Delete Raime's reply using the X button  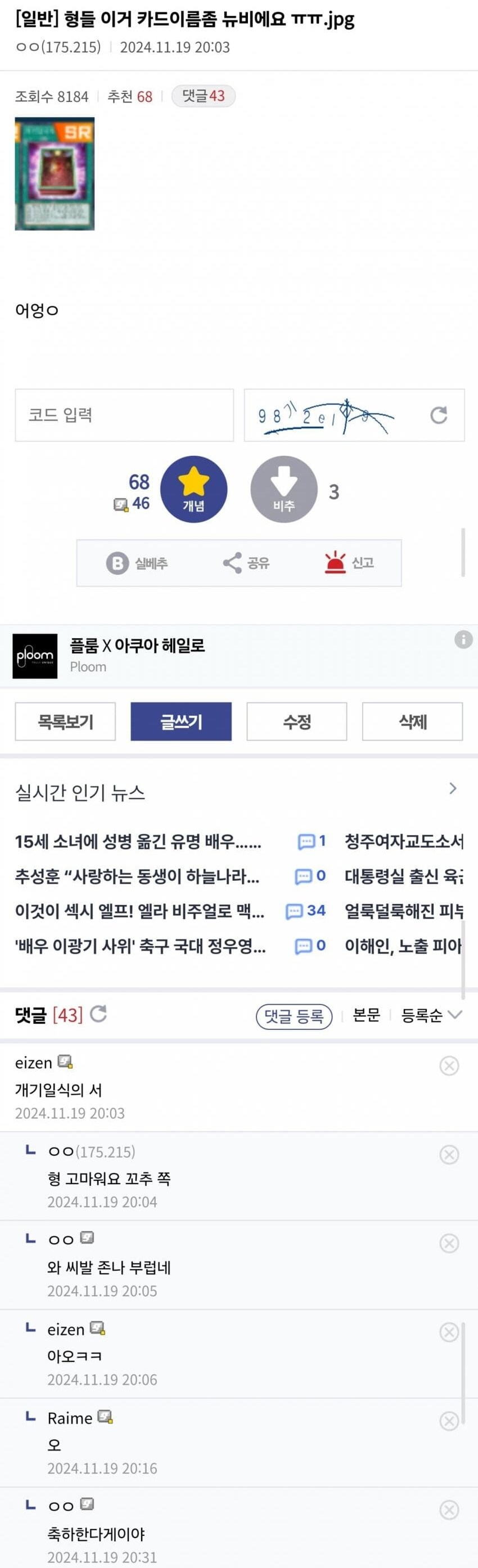tap(449, 1421)
